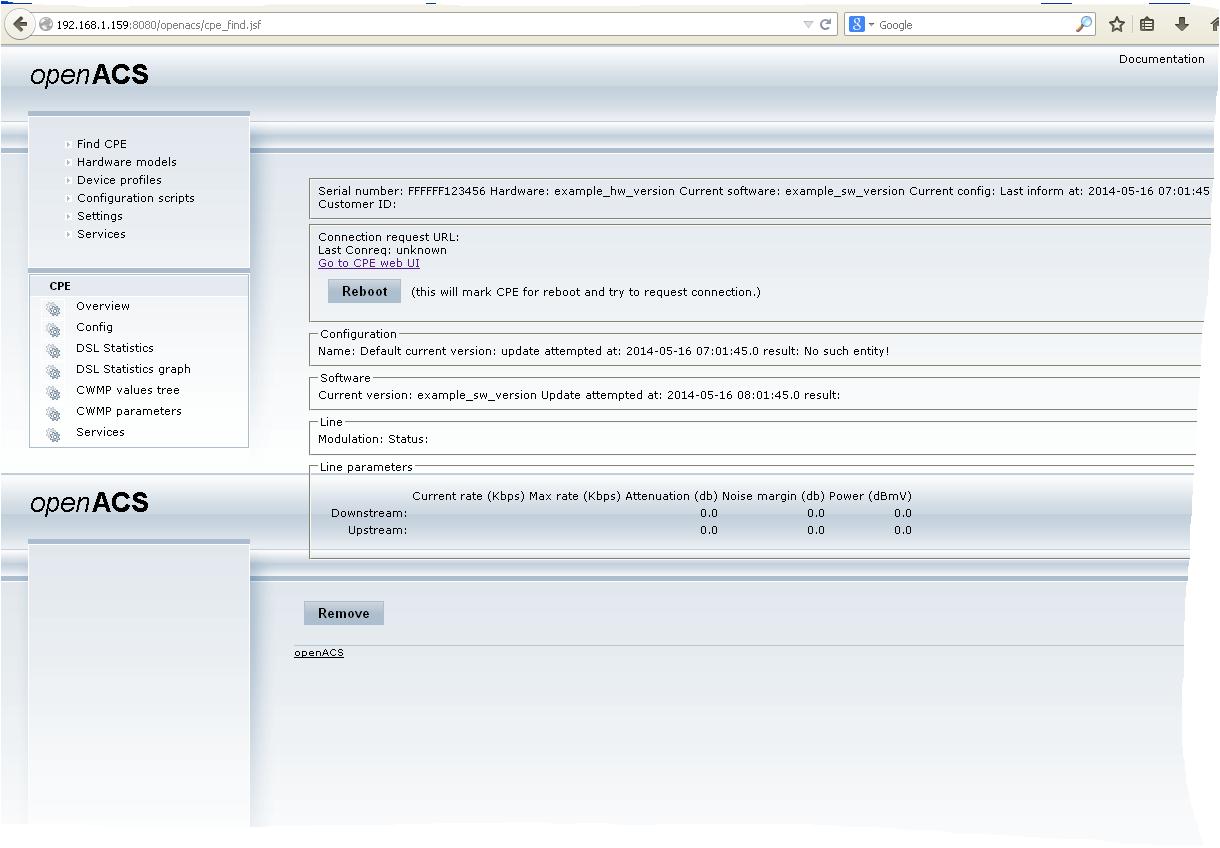Screen dimensions: 1220x848
Task: Open the bookmarks list icon
Action: tap(1147, 25)
